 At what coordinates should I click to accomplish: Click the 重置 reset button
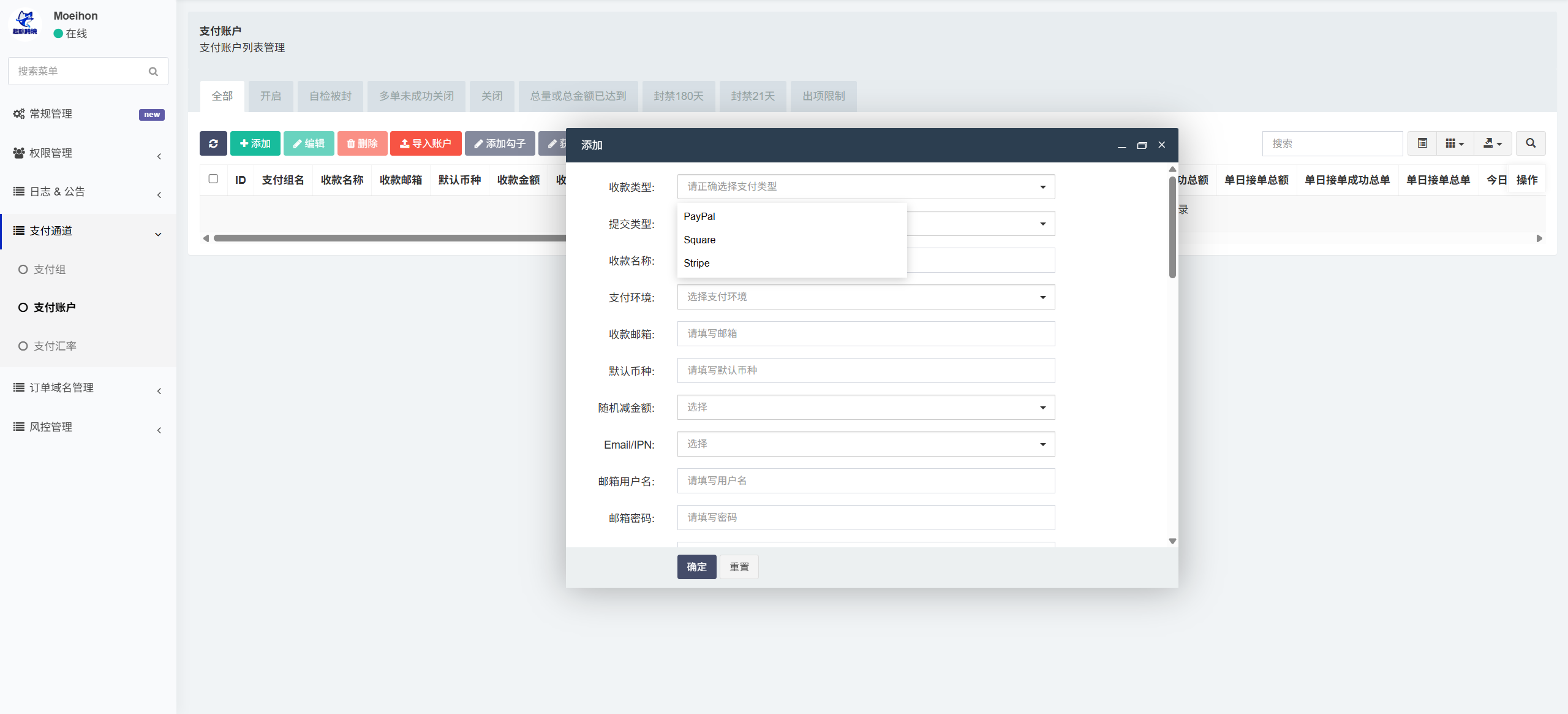point(739,567)
